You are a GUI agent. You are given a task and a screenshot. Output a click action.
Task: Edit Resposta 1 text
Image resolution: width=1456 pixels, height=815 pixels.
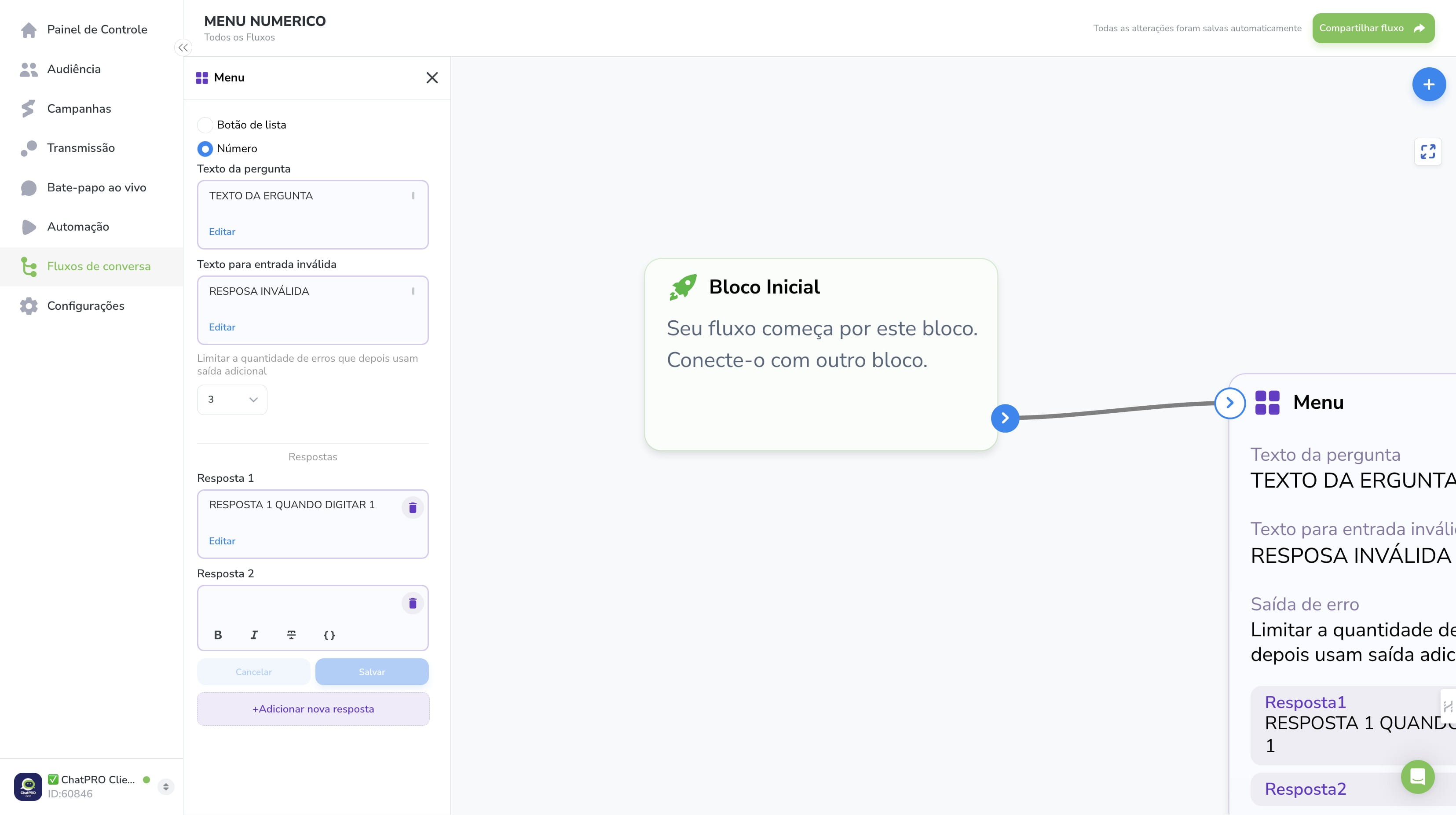click(x=222, y=541)
